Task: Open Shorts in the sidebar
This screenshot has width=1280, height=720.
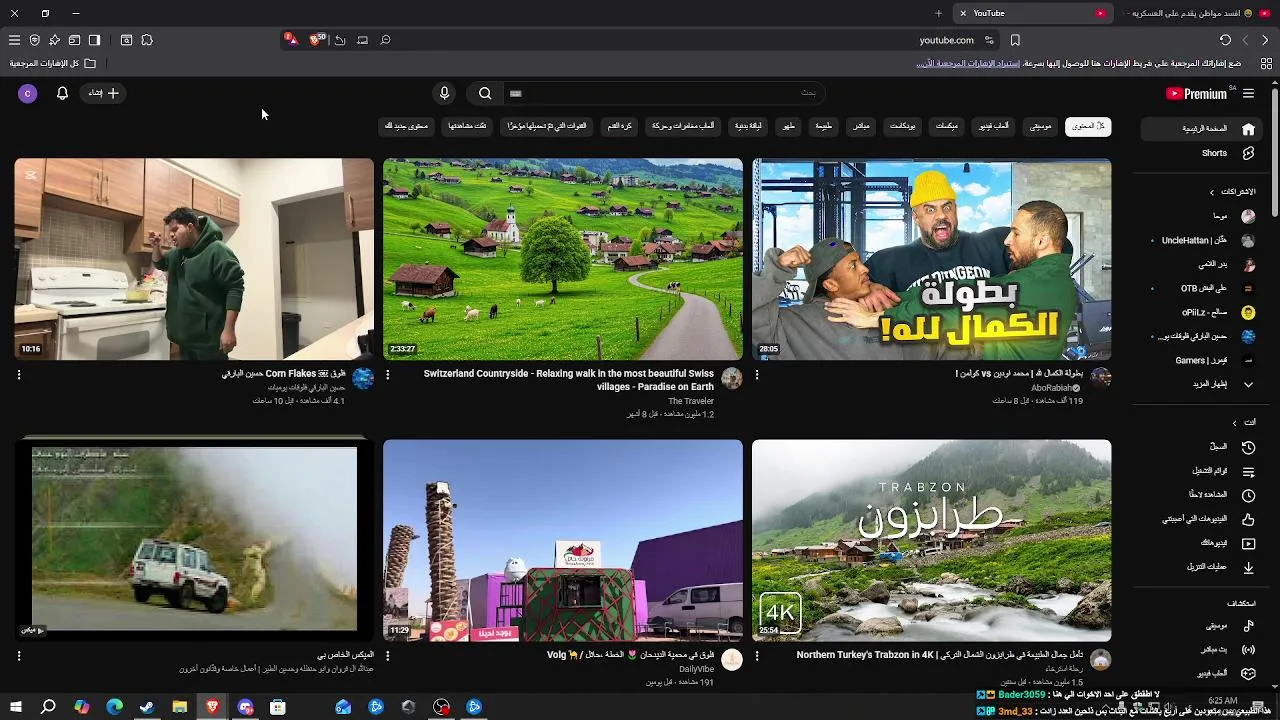Action: (x=1202, y=153)
